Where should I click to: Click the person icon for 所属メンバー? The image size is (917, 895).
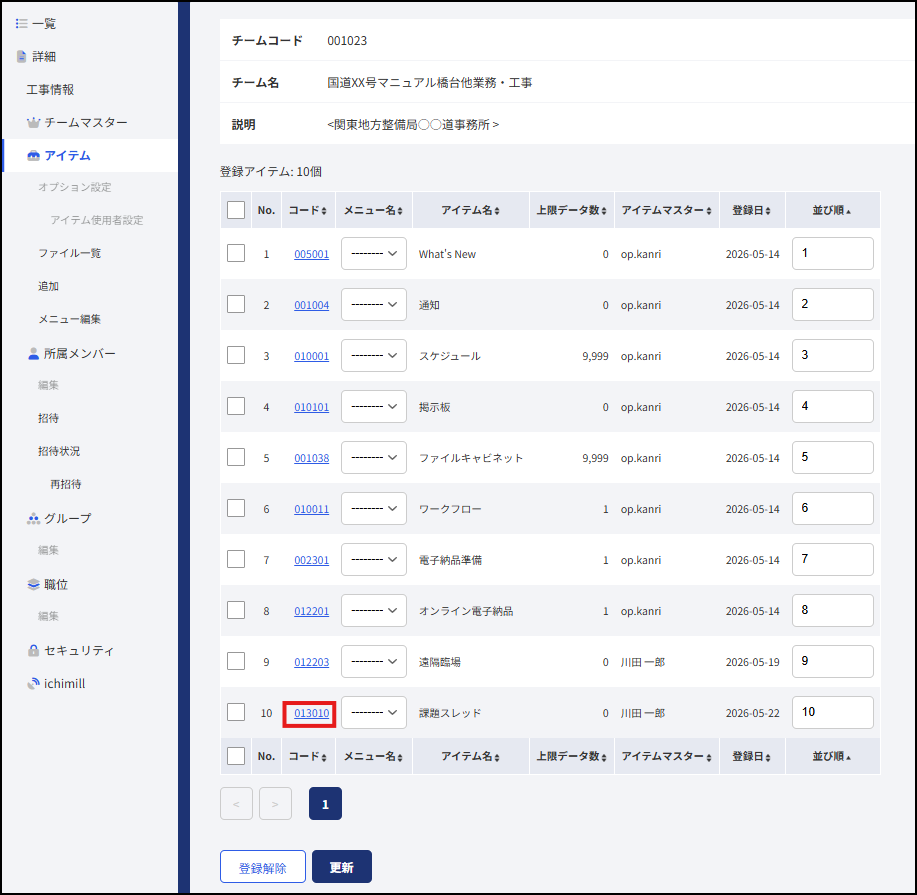pyautogui.click(x=33, y=353)
